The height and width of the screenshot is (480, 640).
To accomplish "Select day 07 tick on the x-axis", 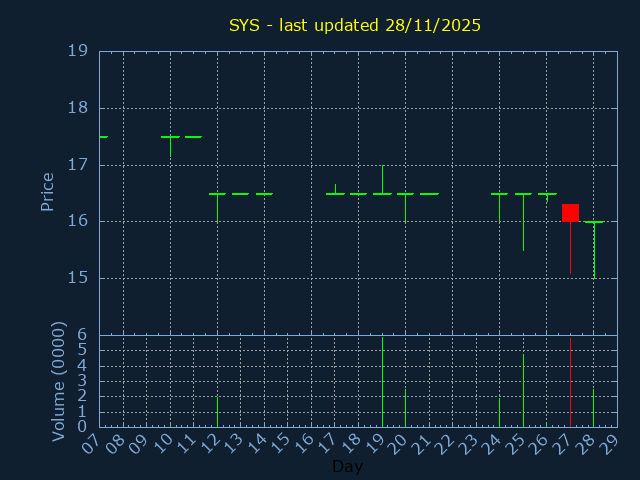I will point(91,441).
